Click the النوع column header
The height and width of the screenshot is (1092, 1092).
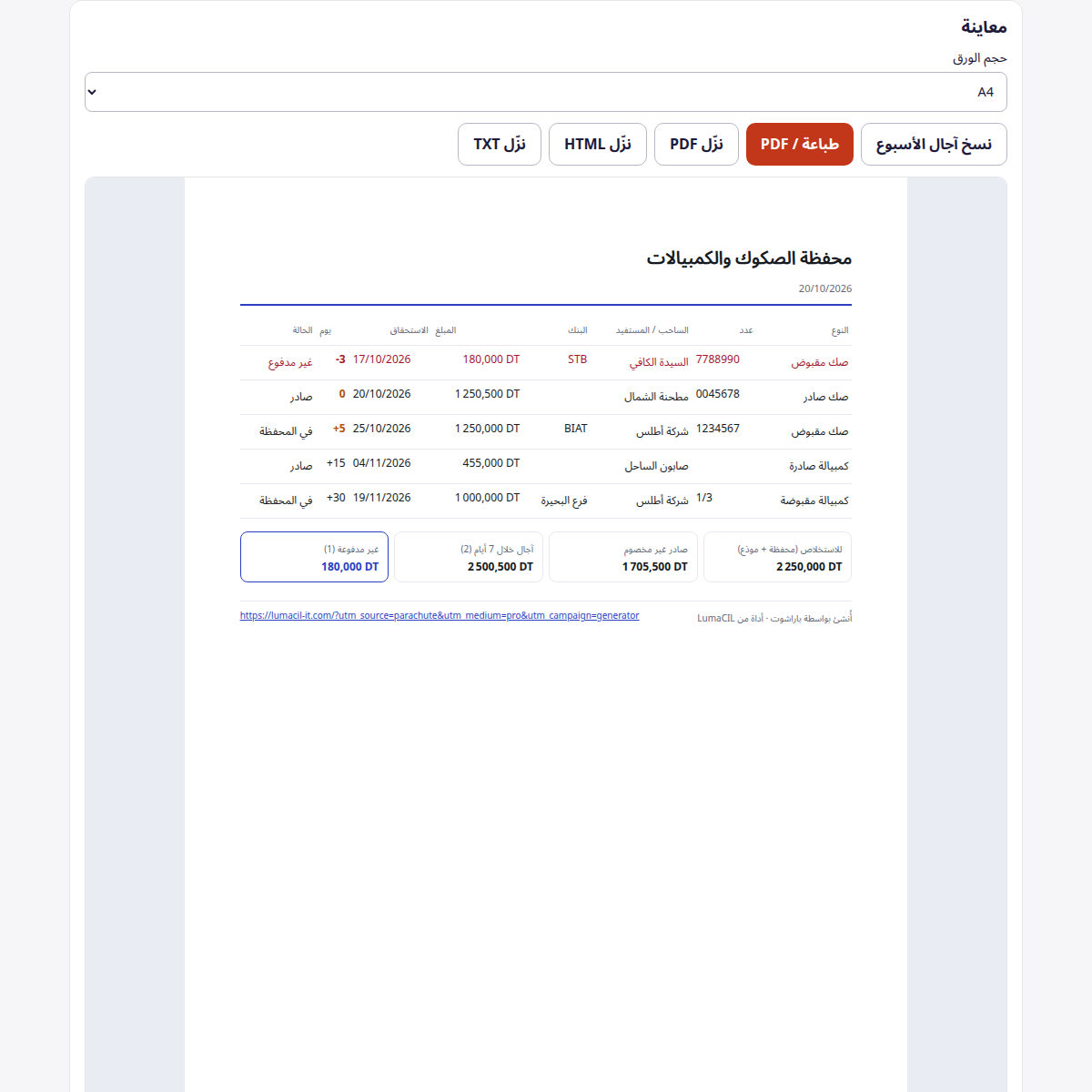tap(840, 330)
